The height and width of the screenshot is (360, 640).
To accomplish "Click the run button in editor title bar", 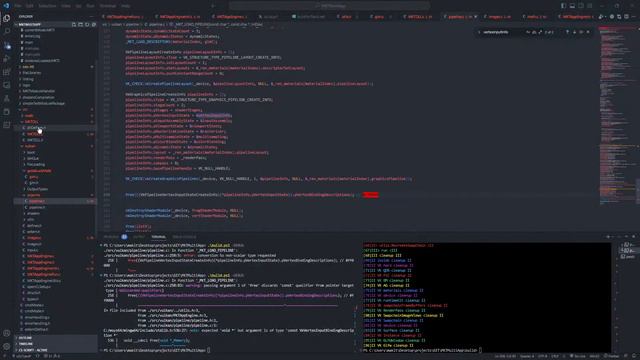I will [601, 17].
